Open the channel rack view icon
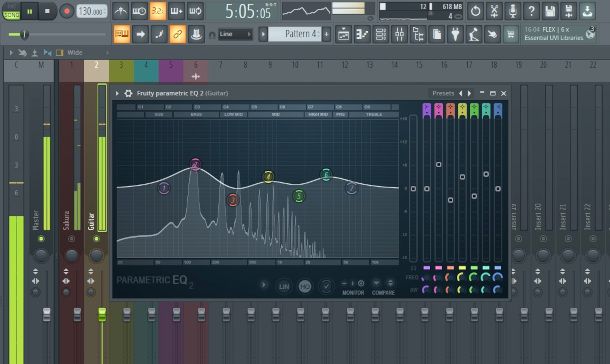The height and width of the screenshot is (364, 610). point(381,34)
